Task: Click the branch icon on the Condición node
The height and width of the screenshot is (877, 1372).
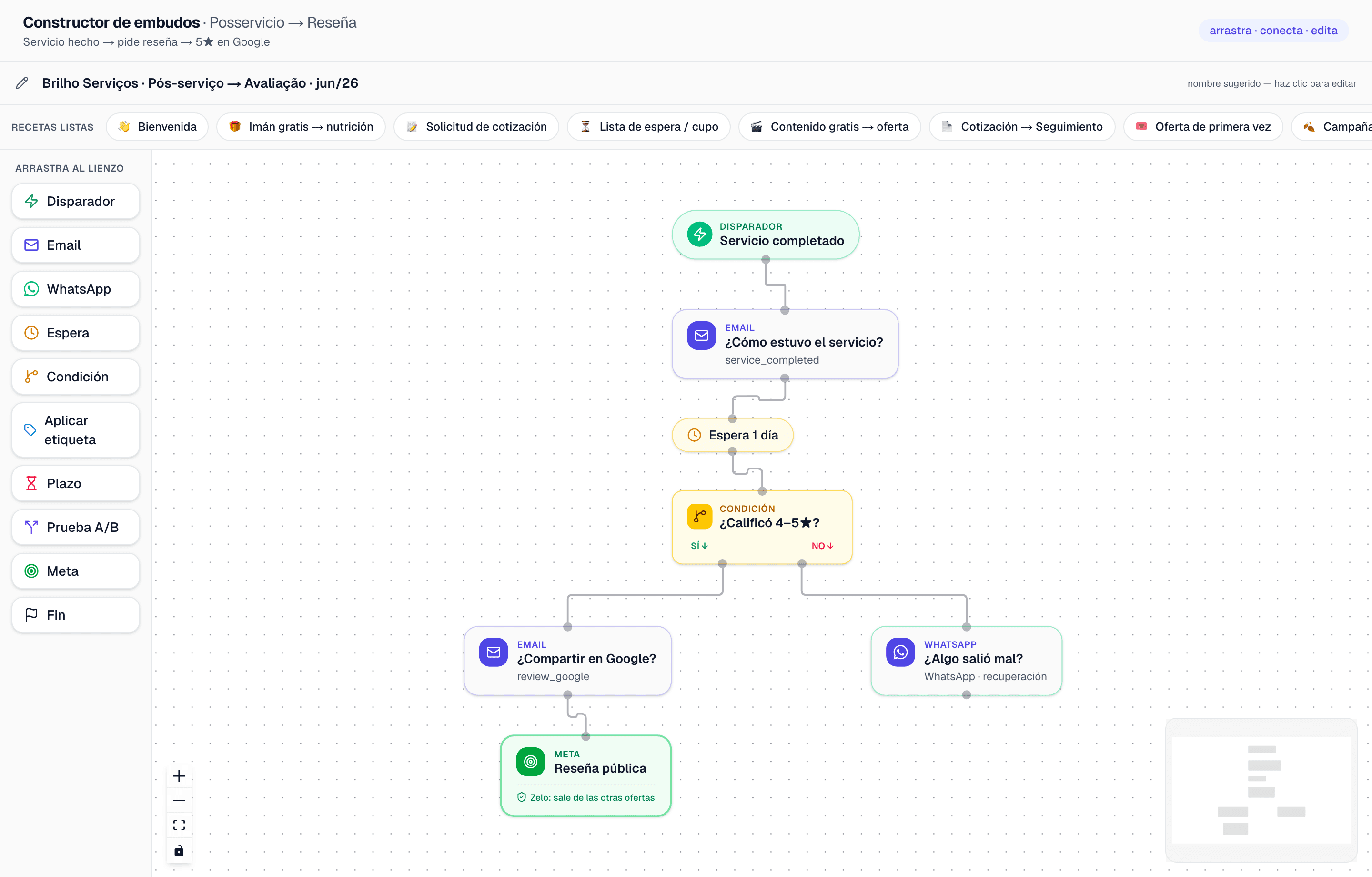Action: 699,517
